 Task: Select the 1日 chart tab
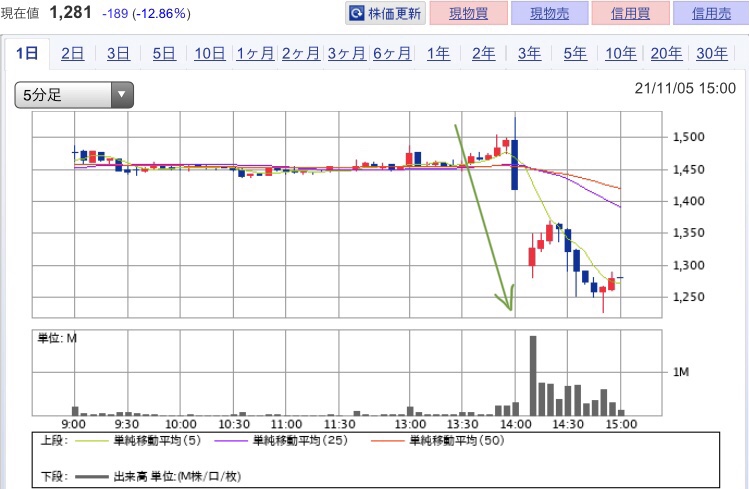click(x=27, y=53)
